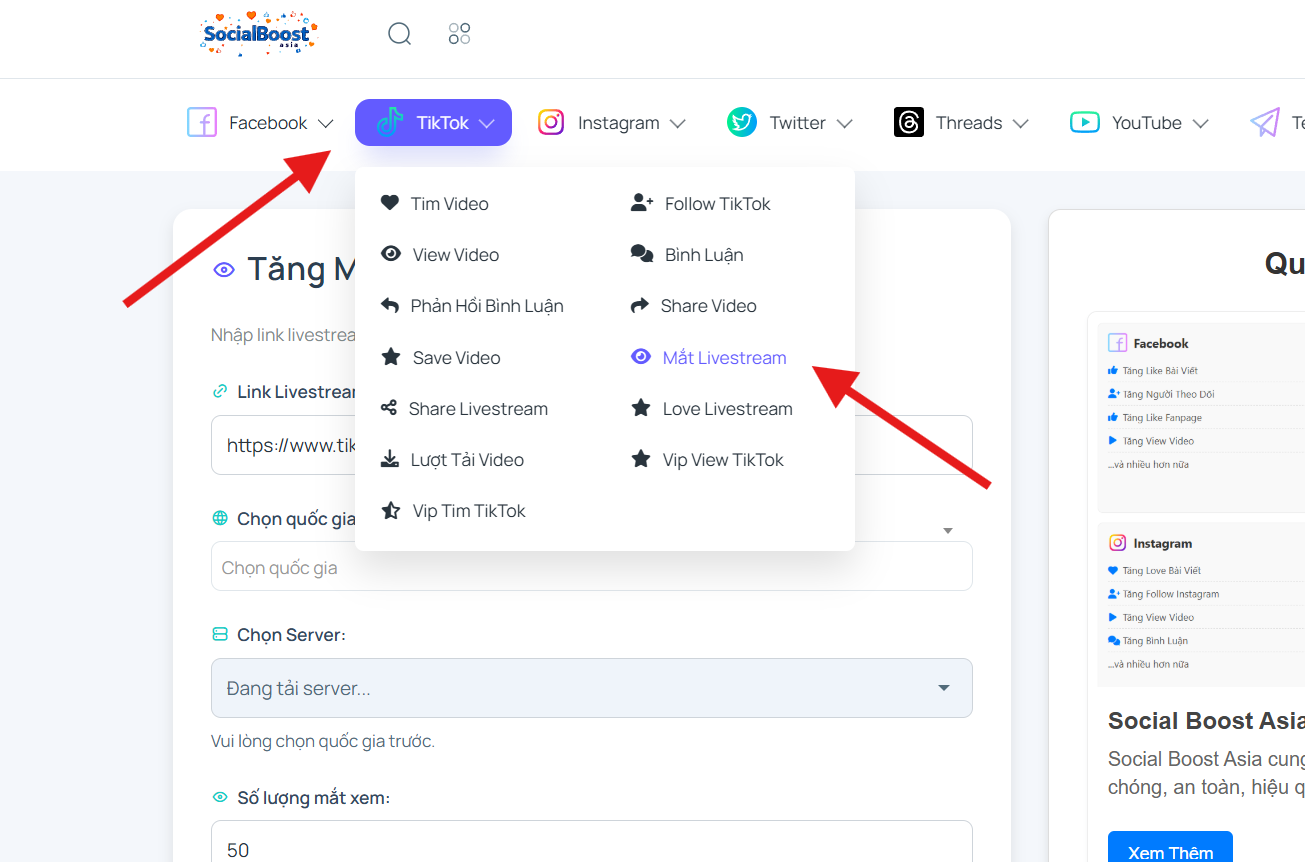The height and width of the screenshot is (862, 1305).
Task: Click the Twitter bird icon in navigation
Action: tap(742, 123)
